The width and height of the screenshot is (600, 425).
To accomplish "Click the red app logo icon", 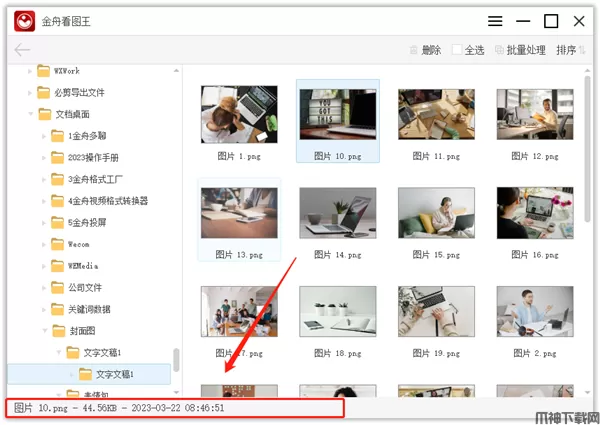I will point(24,21).
